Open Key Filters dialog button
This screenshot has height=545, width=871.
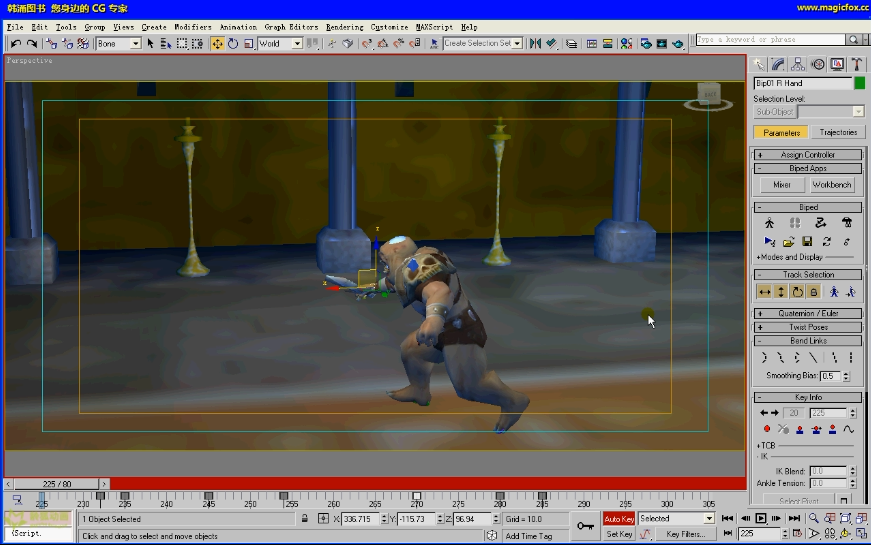click(x=685, y=534)
